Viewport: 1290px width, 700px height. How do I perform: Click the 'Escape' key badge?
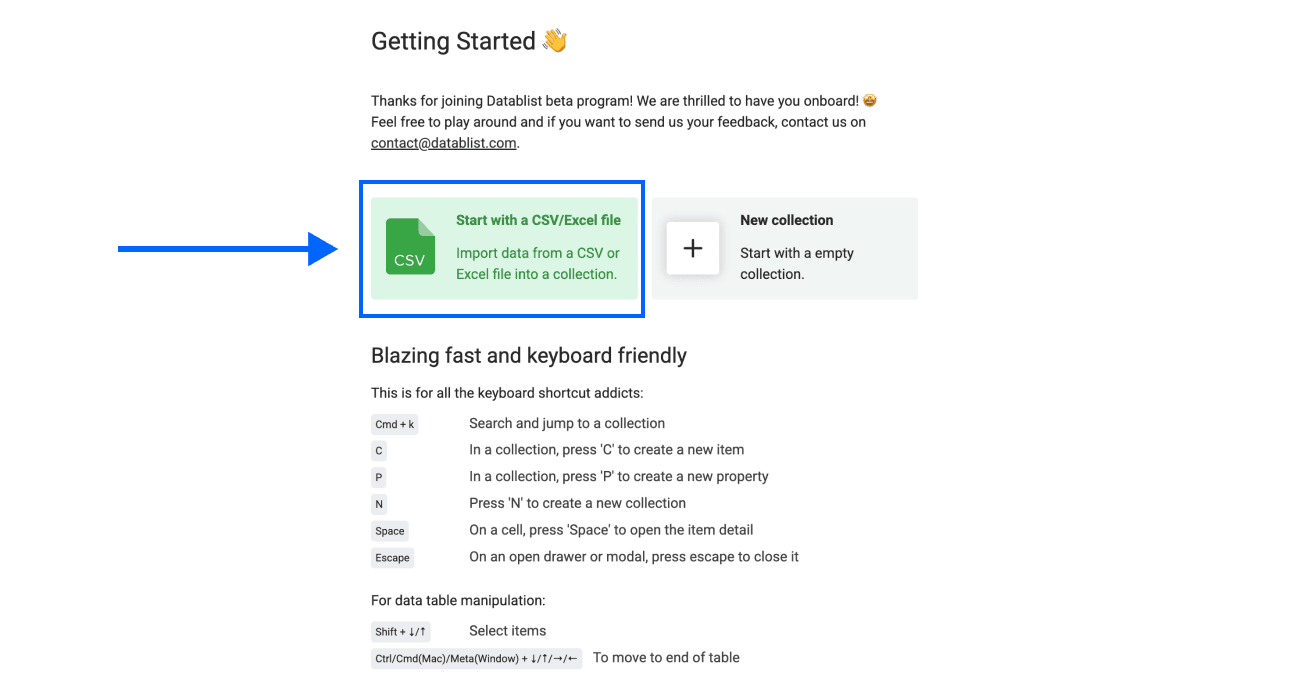[392, 558]
